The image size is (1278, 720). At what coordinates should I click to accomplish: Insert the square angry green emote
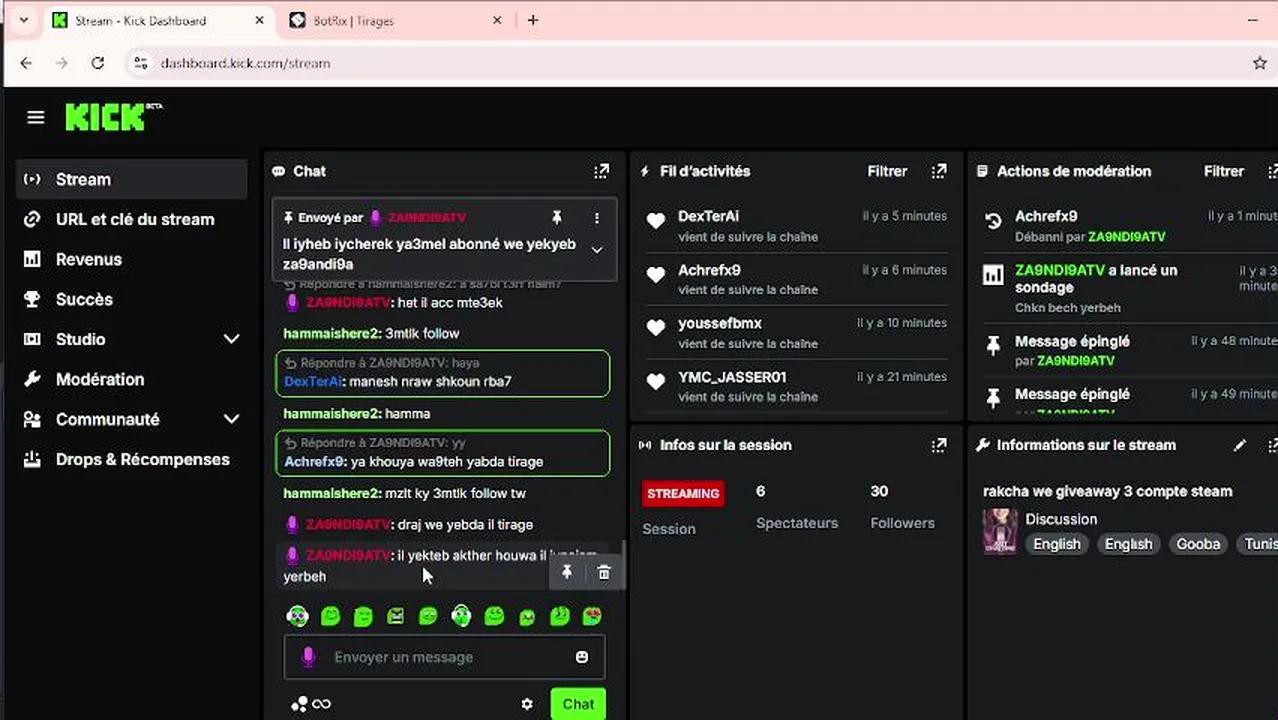pos(396,616)
